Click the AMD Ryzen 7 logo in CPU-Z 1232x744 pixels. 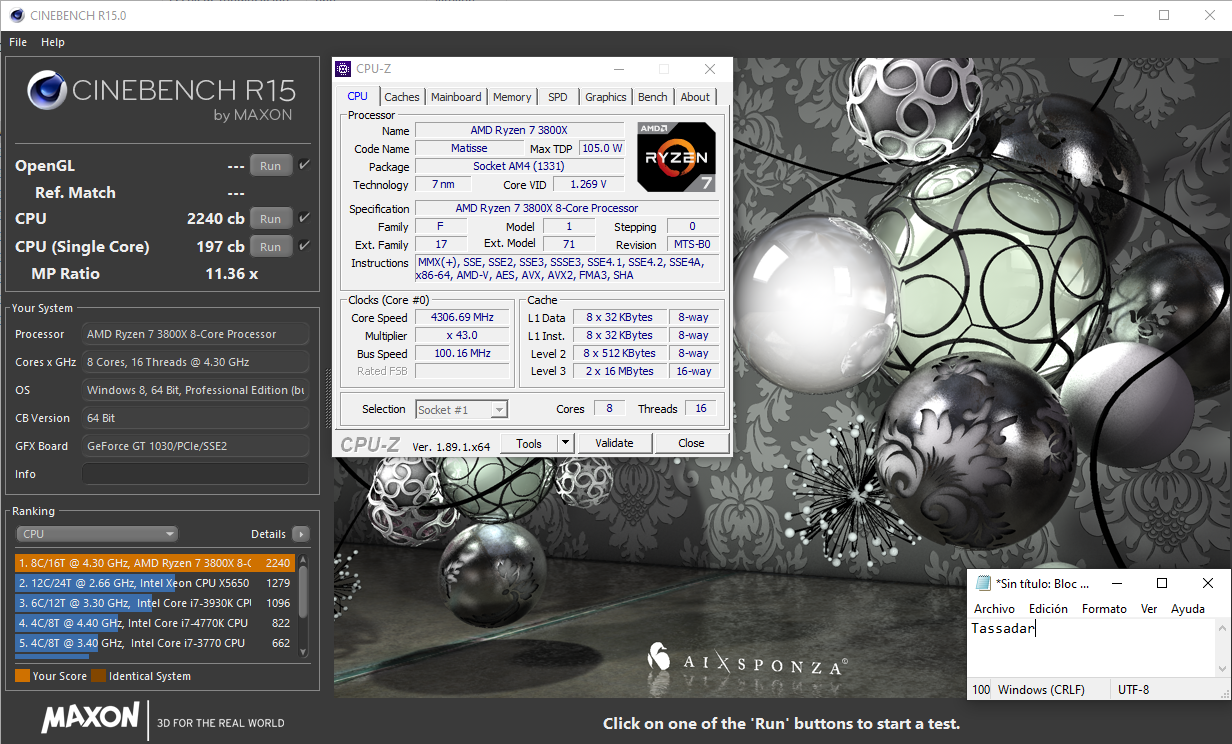click(x=676, y=157)
